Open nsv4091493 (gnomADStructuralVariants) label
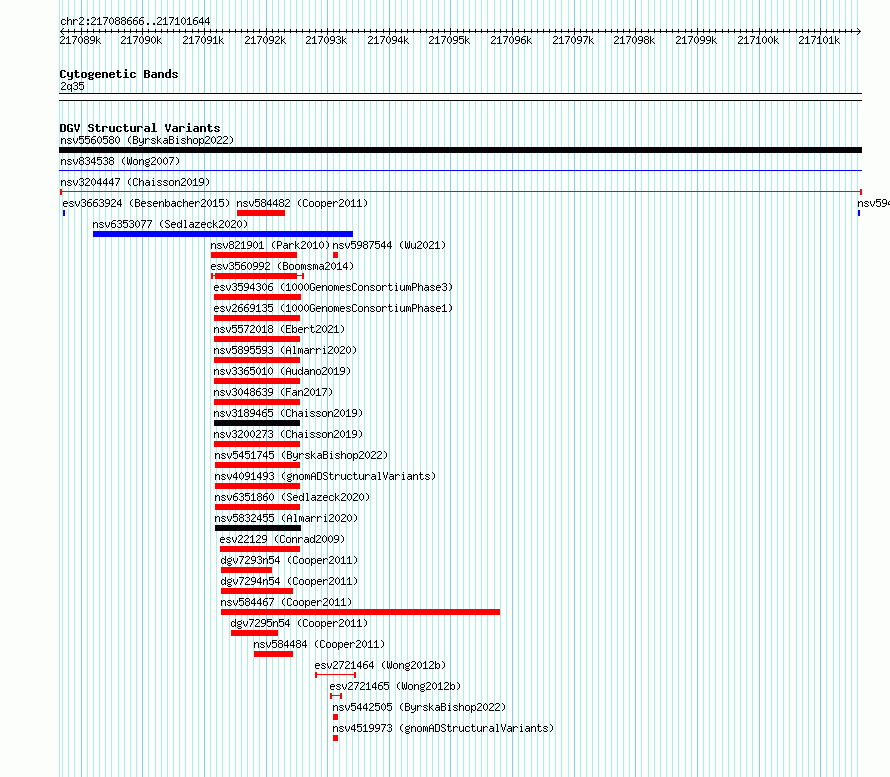This screenshot has height=777, width=890. click(325, 476)
